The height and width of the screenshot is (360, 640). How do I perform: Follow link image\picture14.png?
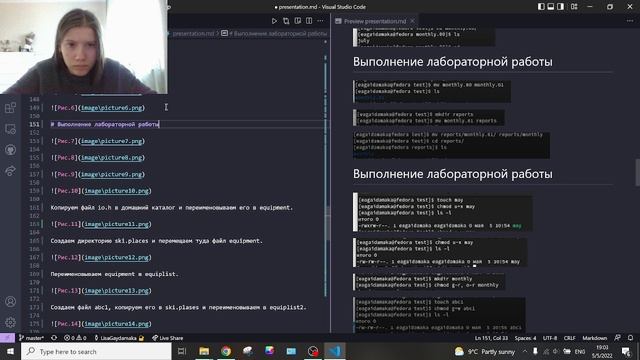click(116, 324)
